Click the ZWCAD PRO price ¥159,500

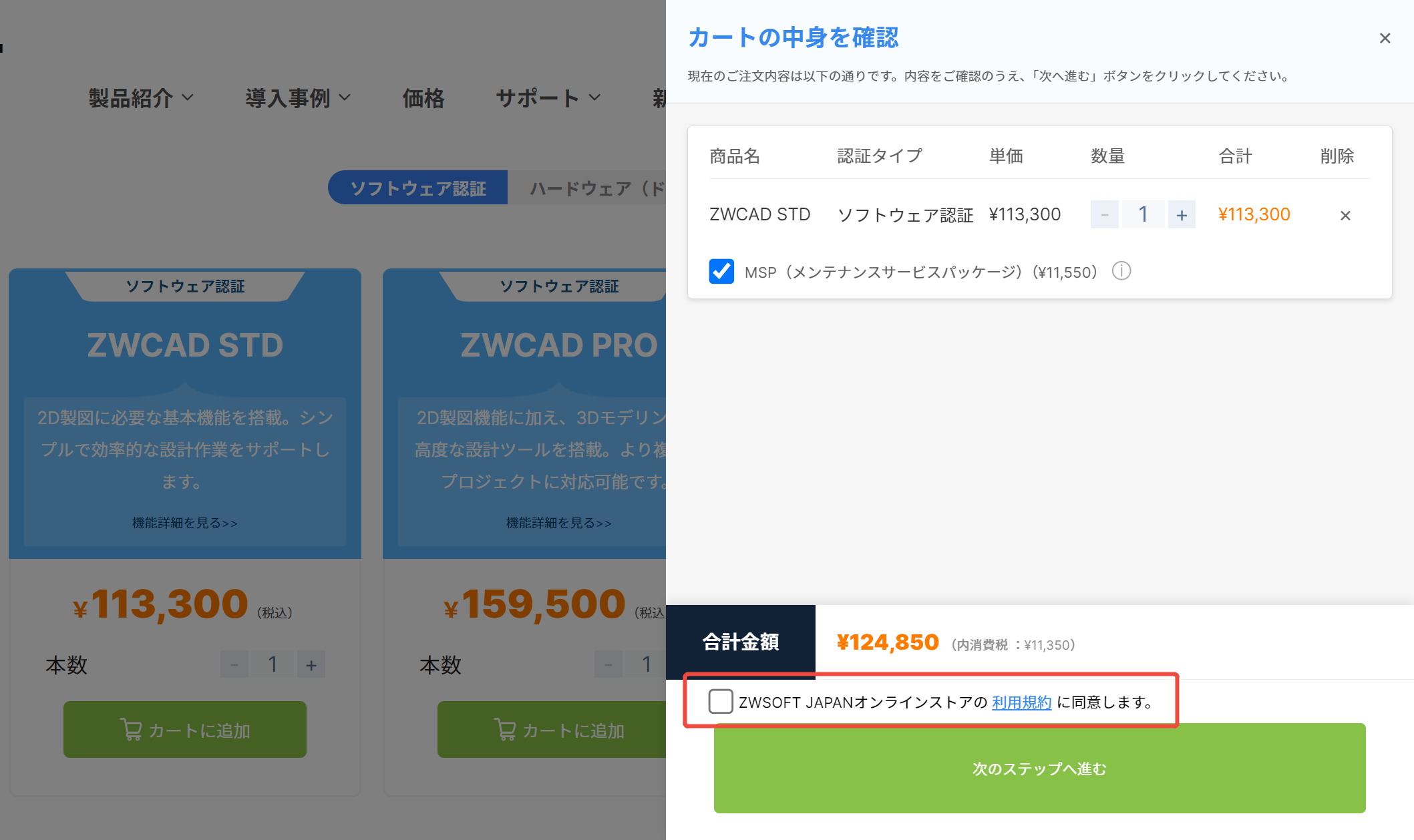coord(535,604)
